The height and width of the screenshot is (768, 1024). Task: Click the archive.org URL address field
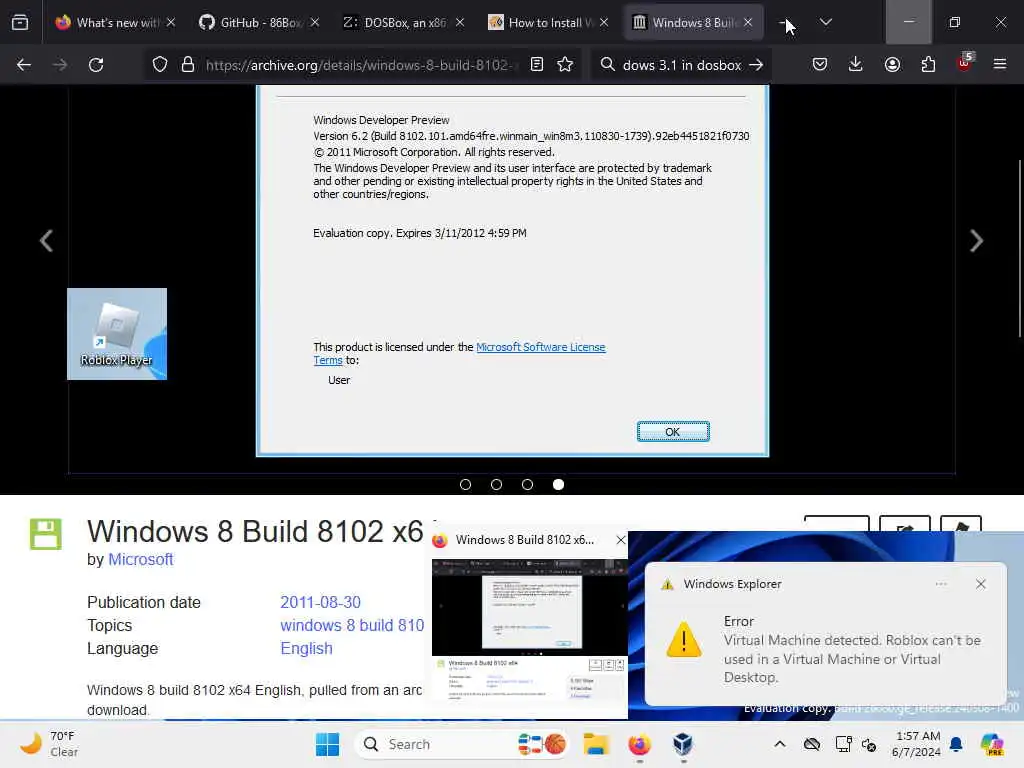[x=362, y=65]
